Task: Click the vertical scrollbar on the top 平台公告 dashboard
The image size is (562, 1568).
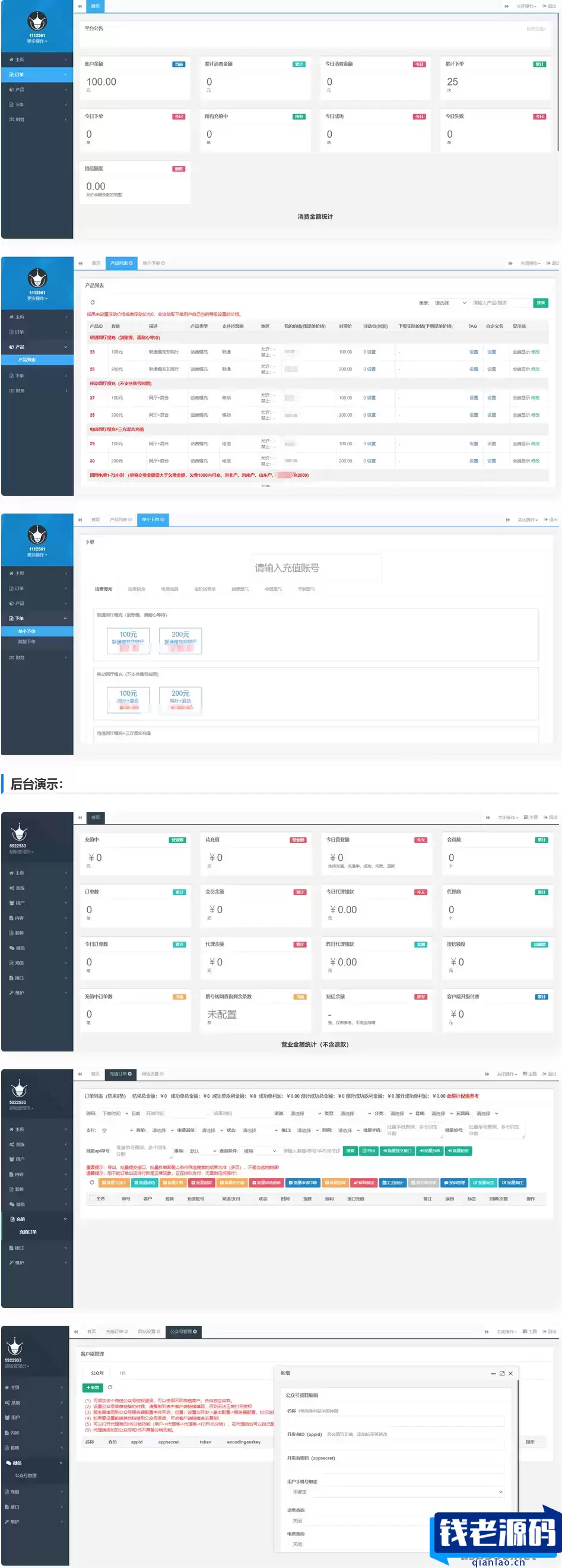Action: (558, 82)
